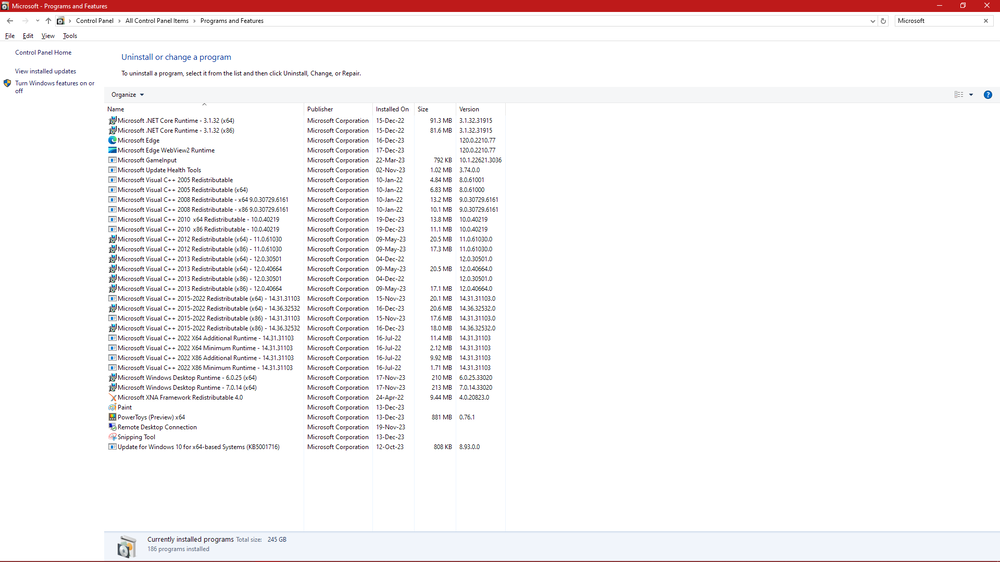Click the 12-Oct-23 install date cell
This screenshot has height=562, width=1000.
tap(390, 447)
